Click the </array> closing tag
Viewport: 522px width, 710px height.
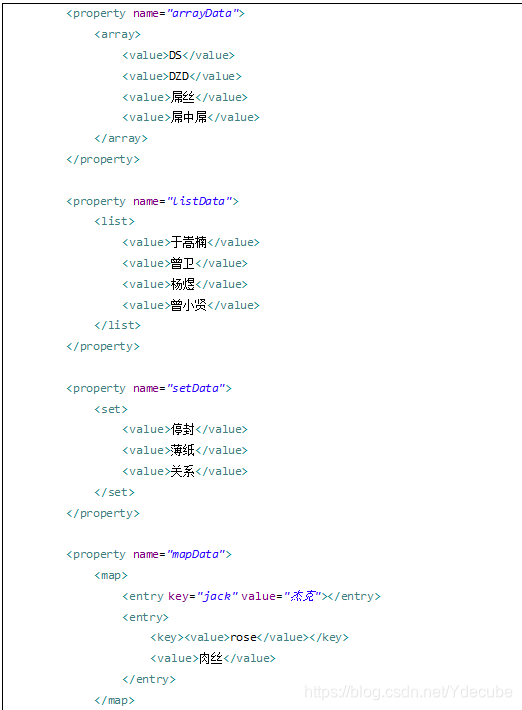coord(121,138)
